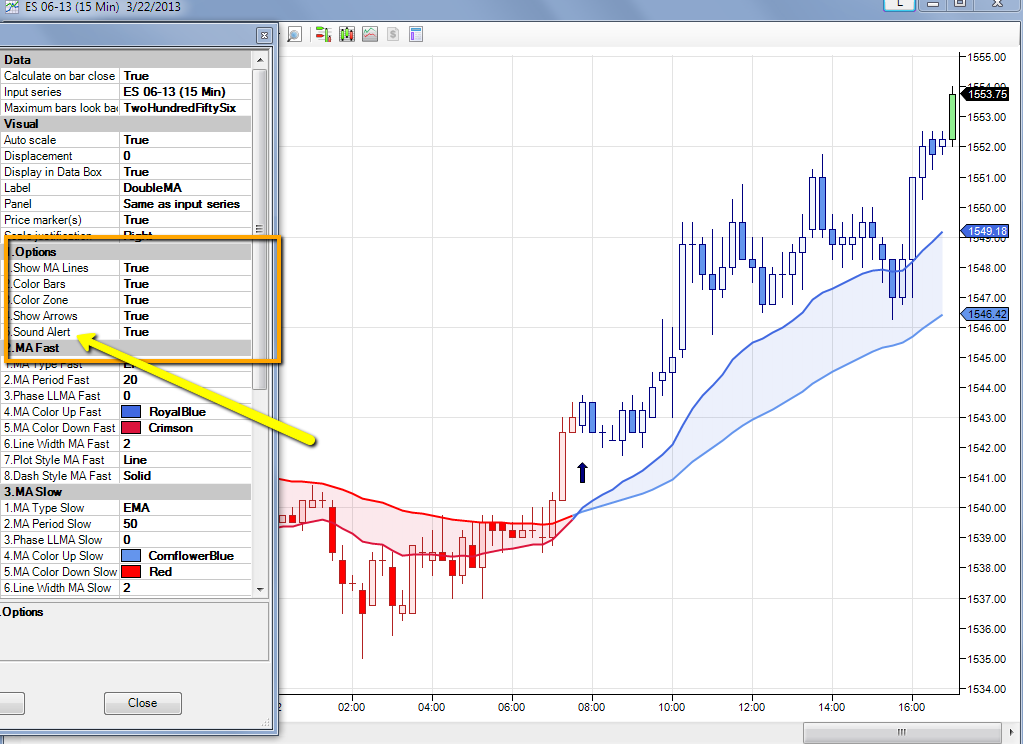The height and width of the screenshot is (744, 1023).
Task: Edit the Label field DoubleMA
Action: coord(186,188)
